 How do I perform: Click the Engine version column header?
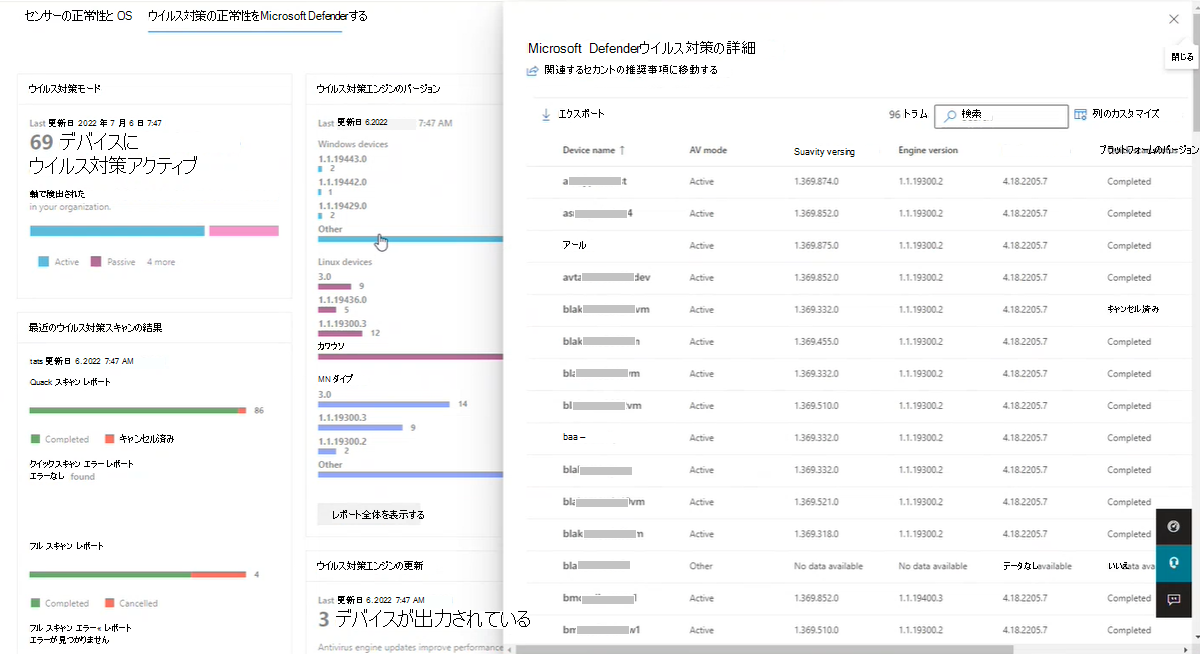928,150
